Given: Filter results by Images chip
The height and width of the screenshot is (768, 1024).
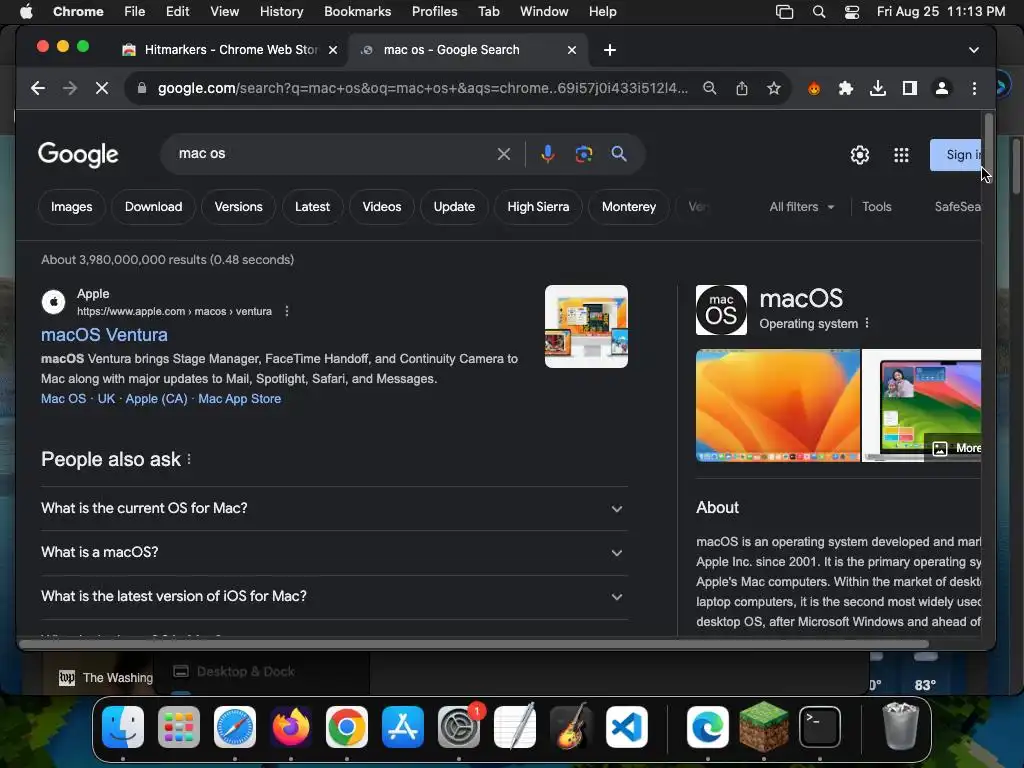Looking at the screenshot, I should [x=71, y=207].
